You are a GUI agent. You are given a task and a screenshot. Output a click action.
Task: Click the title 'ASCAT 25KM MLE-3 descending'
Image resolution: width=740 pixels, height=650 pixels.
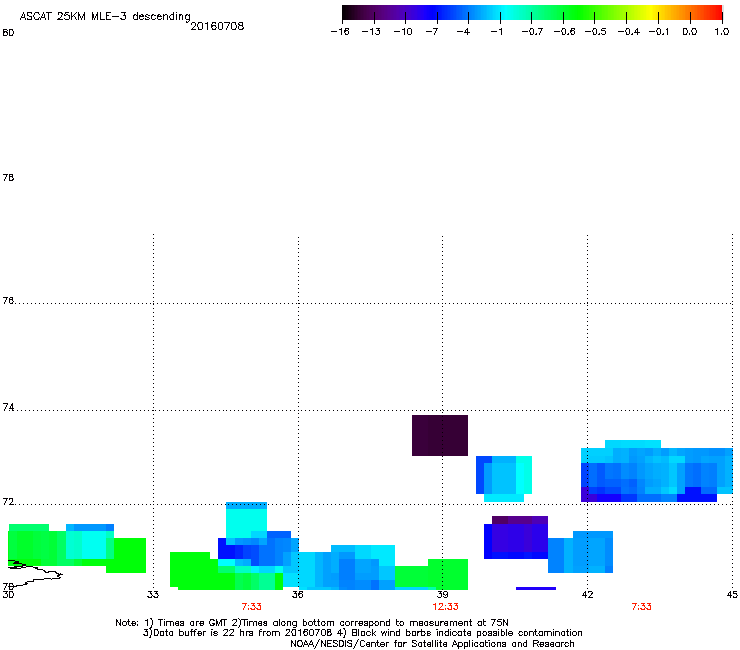click(x=105, y=17)
